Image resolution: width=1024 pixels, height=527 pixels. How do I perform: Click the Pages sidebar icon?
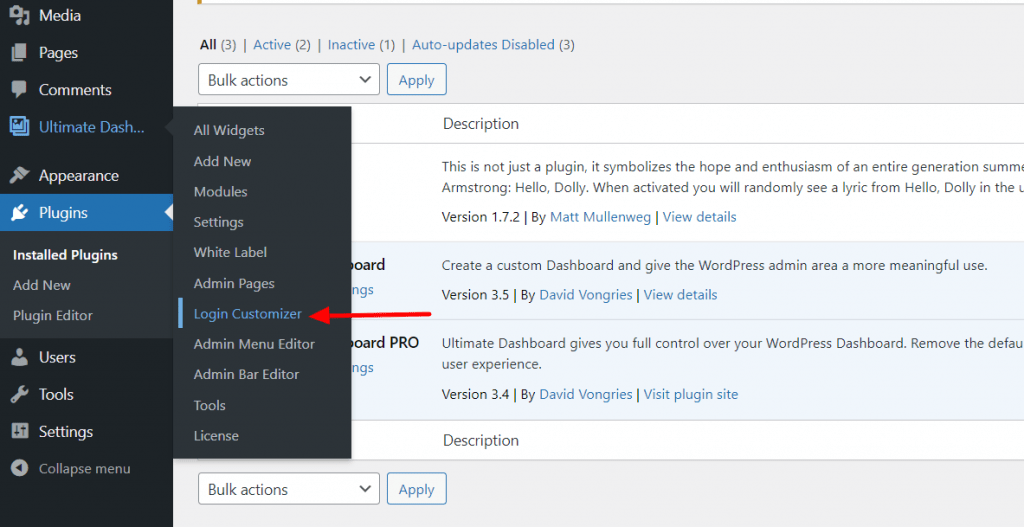pos(20,52)
